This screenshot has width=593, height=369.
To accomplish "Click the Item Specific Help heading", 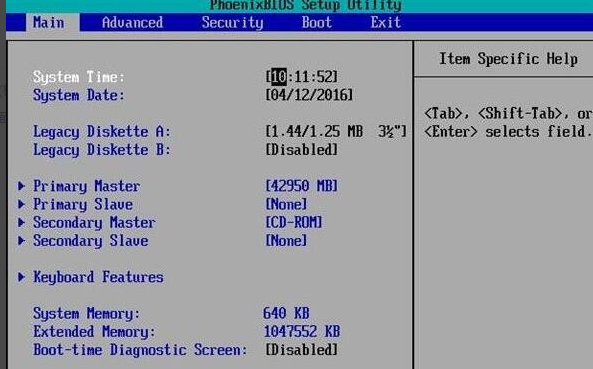I will (x=508, y=59).
